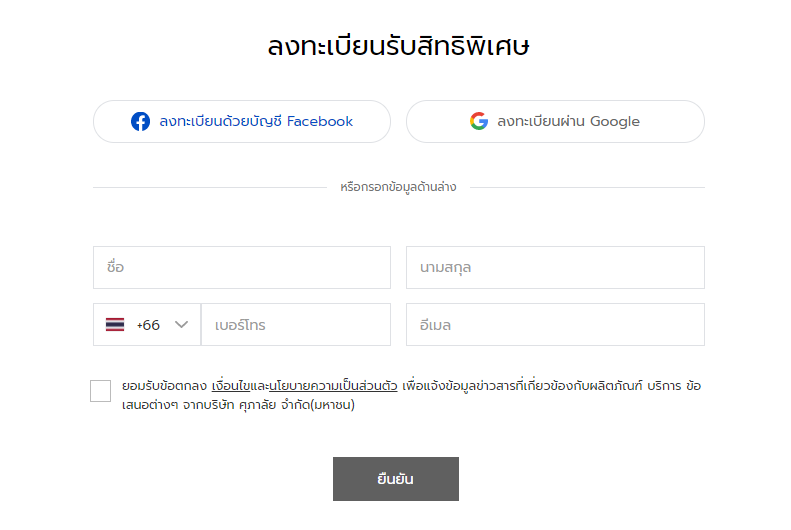Click the ยอมรับข้อตกลง consent label text
The height and width of the screenshot is (530, 791).
164,386
